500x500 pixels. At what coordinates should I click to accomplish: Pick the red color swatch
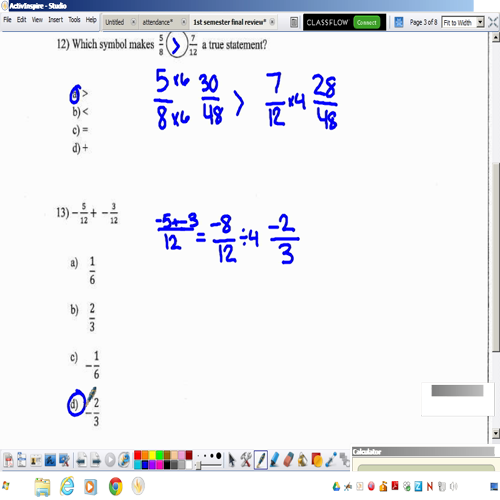[137, 455]
